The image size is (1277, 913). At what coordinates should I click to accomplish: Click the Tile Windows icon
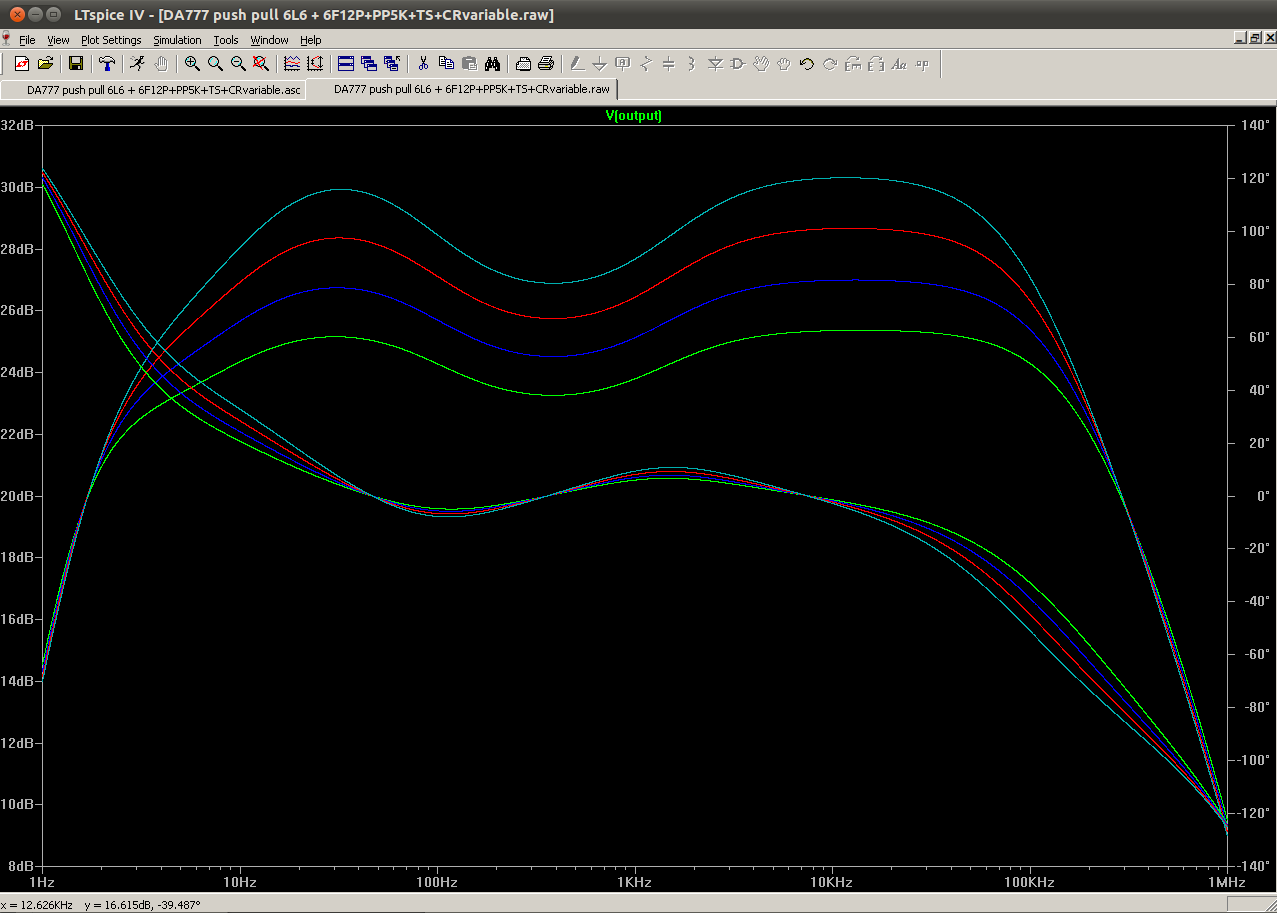pos(346,64)
